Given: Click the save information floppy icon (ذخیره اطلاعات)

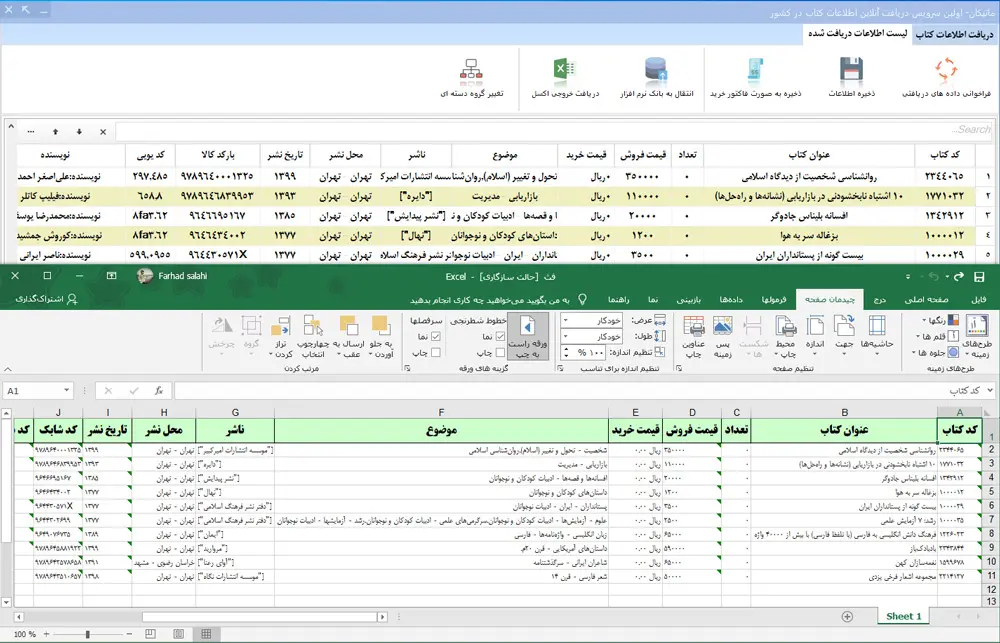Looking at the screenshot, I should [x=851, y=69].
